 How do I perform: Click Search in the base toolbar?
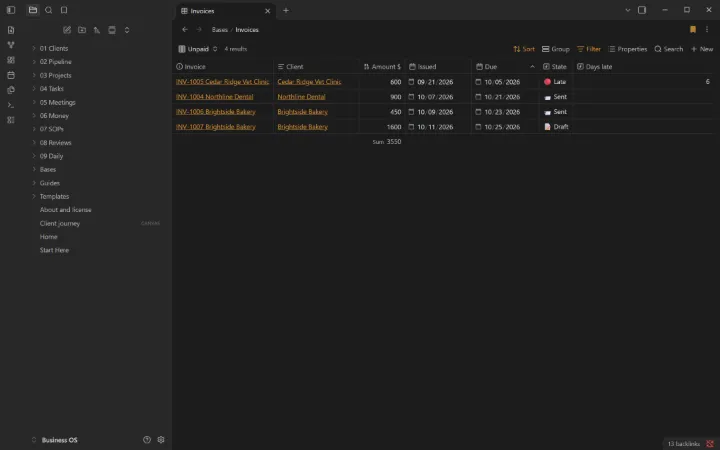669,49
